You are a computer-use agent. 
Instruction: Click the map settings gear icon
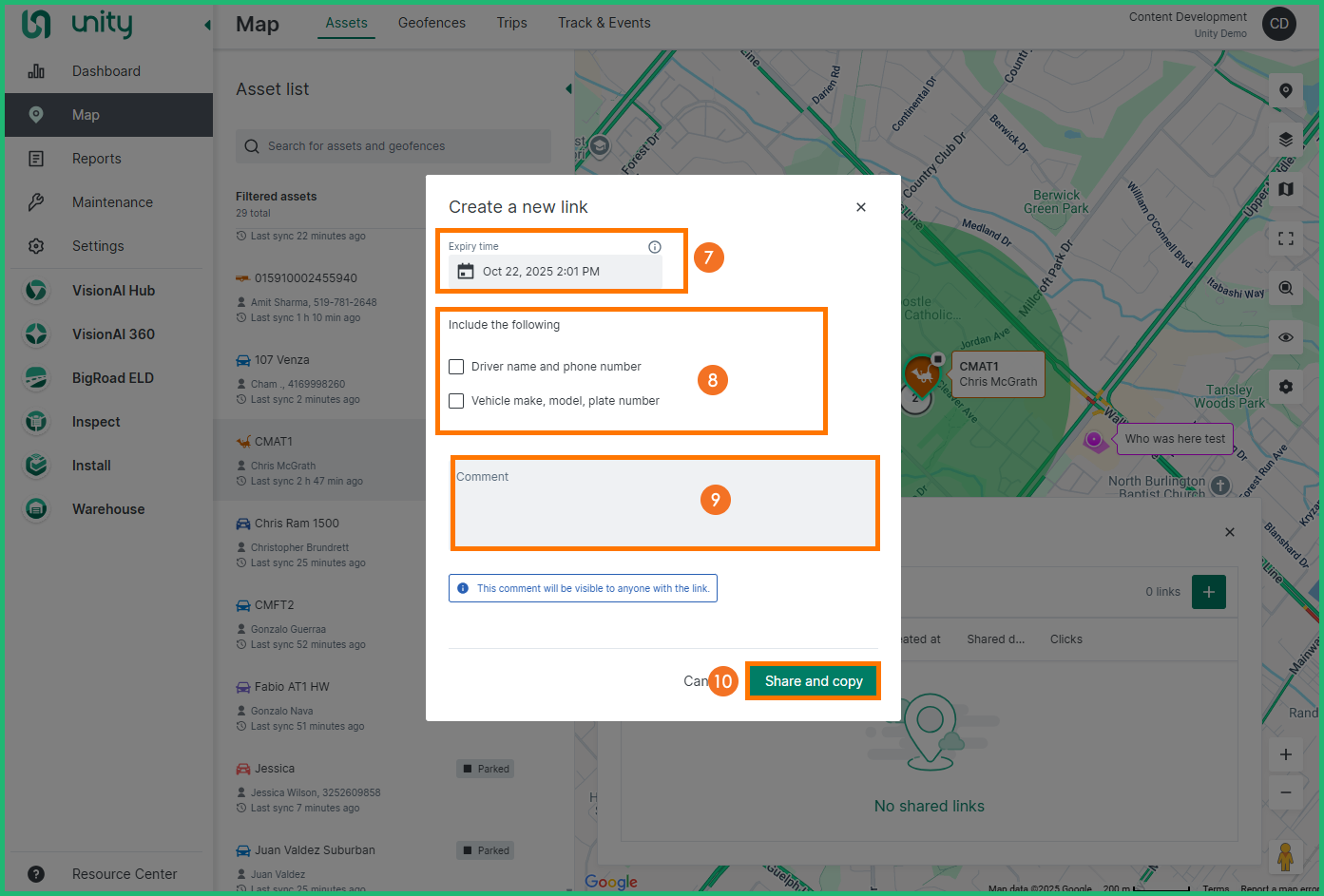[x=1285, y=387]
